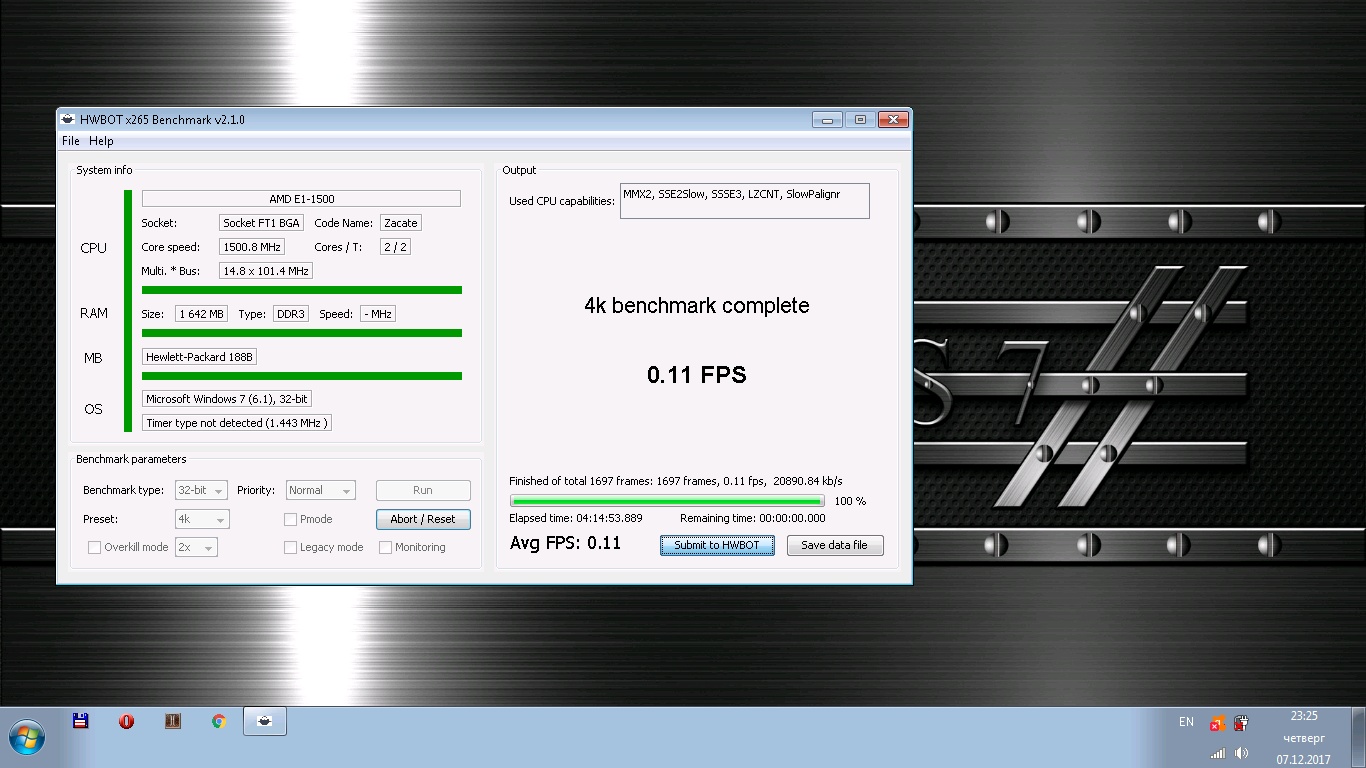Enable the Monitoring checkbox
The height and width of the screenshot is (768, 1366).
(x=385, y=547)
